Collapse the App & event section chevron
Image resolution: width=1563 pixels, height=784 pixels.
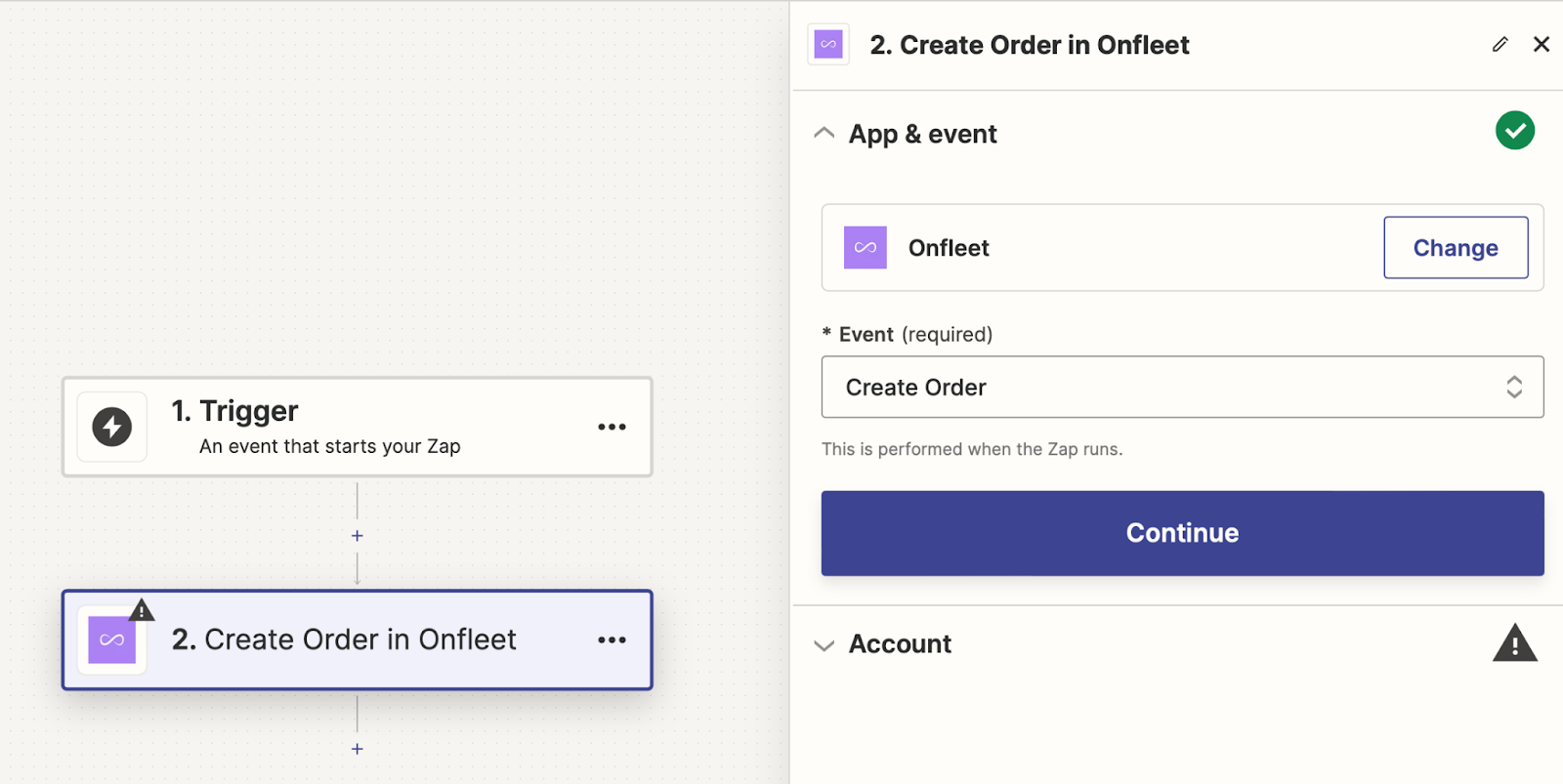point(824,133)
